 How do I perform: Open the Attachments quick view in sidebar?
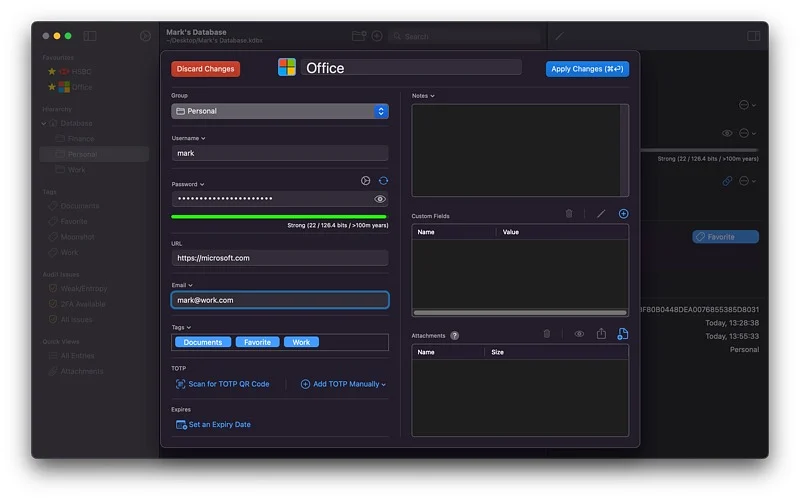[82, 371]
